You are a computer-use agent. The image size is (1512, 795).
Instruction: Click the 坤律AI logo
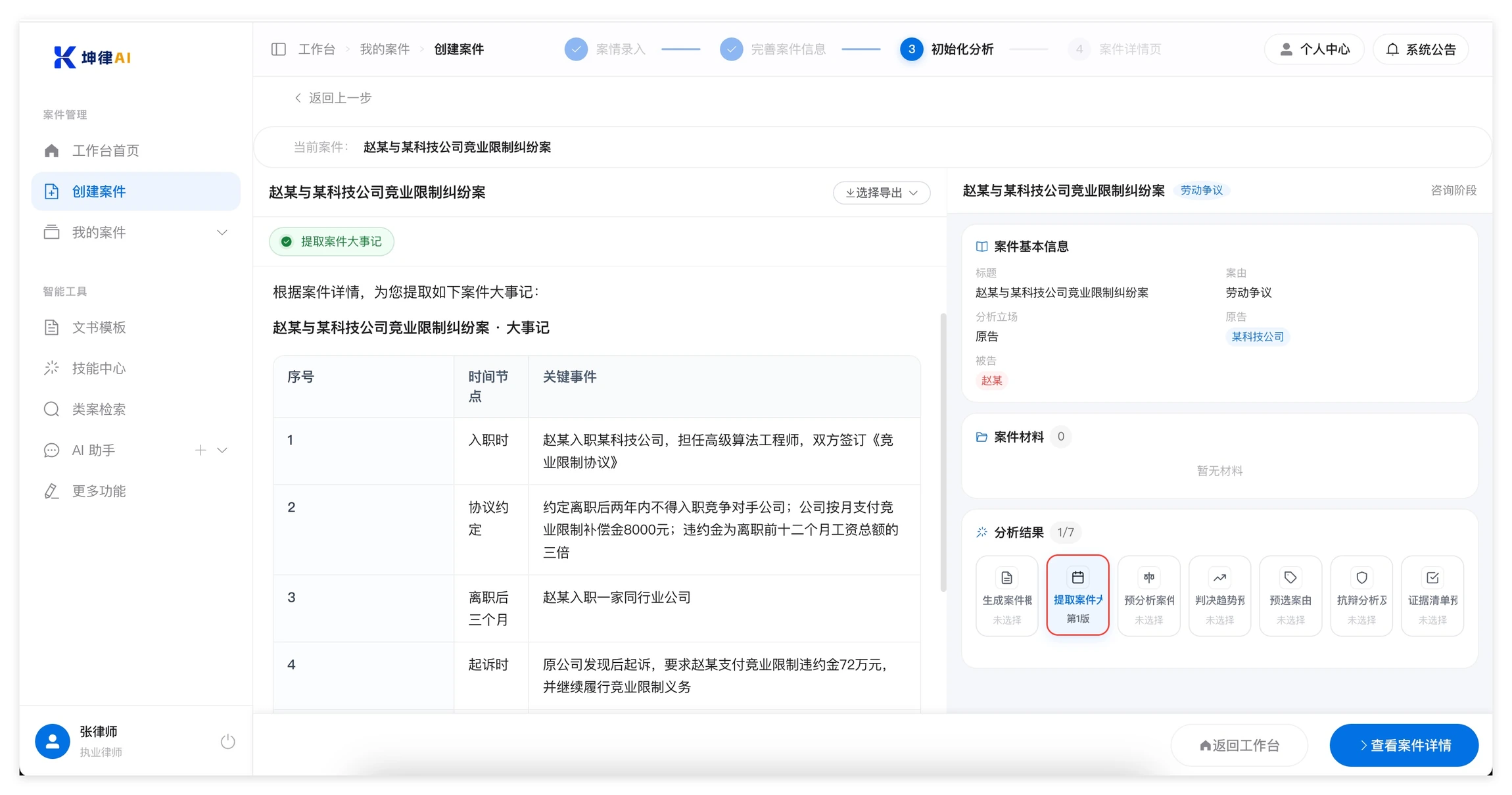tap(92, 57)
